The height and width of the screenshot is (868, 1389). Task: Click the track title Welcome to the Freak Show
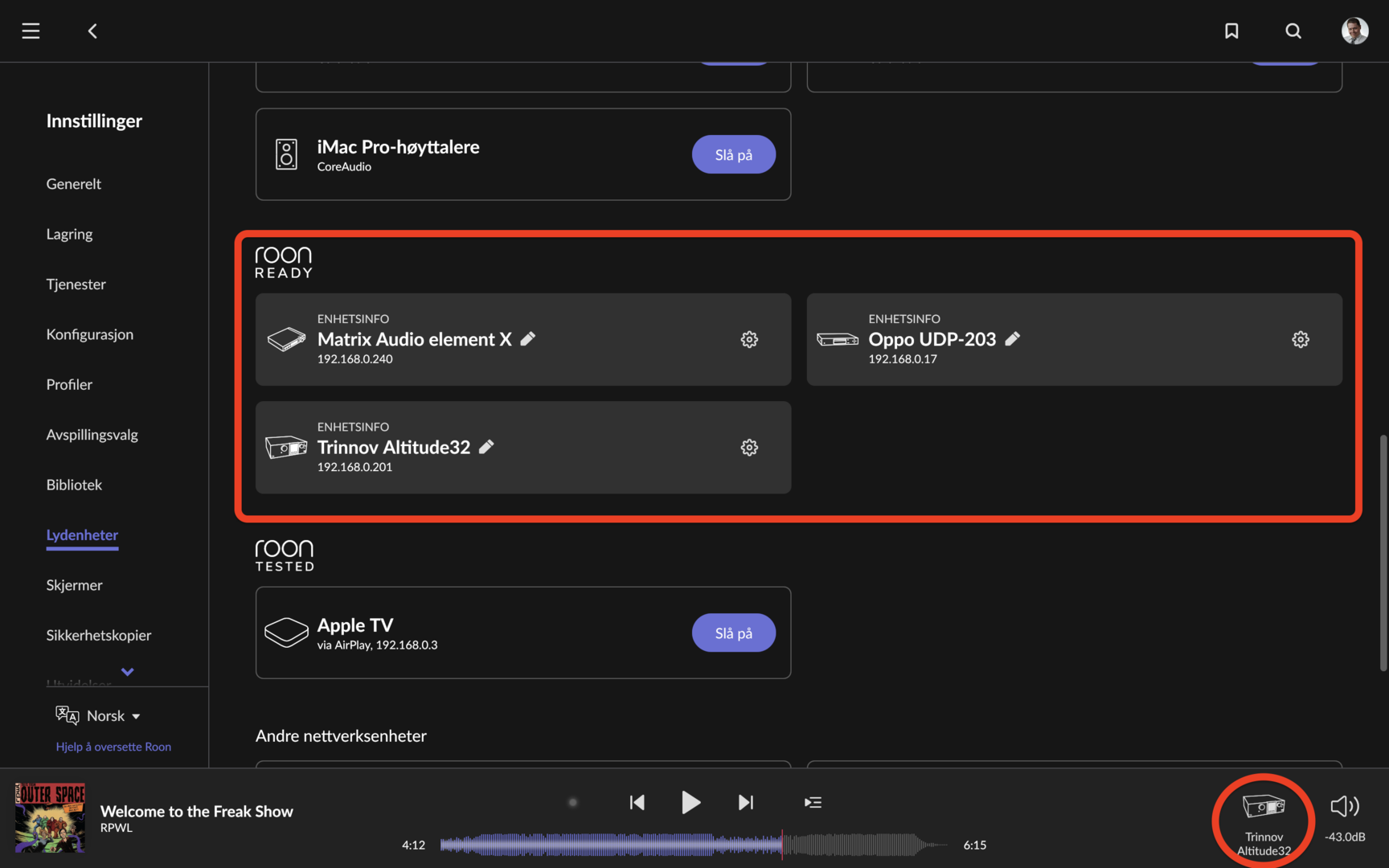(x=197, y=811)
